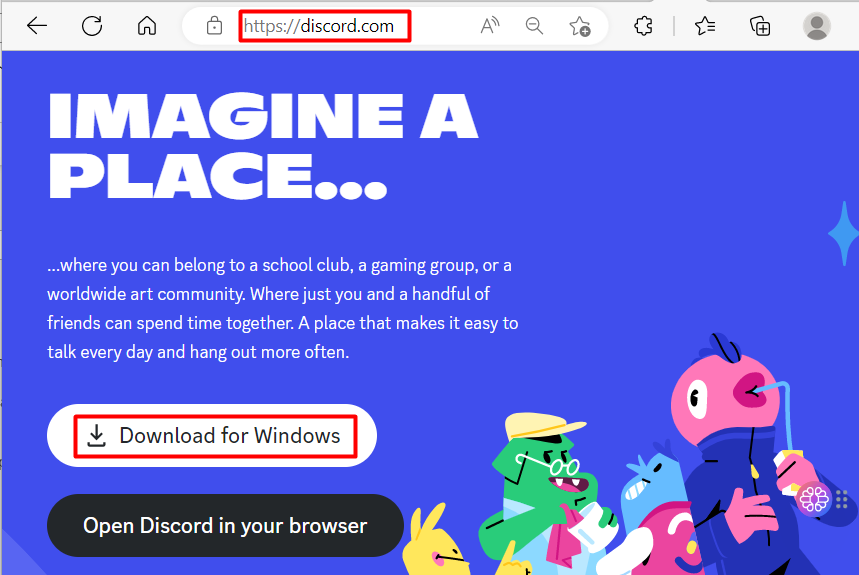
Task: Go back with the browser back arrow
Action: (37, 26)
